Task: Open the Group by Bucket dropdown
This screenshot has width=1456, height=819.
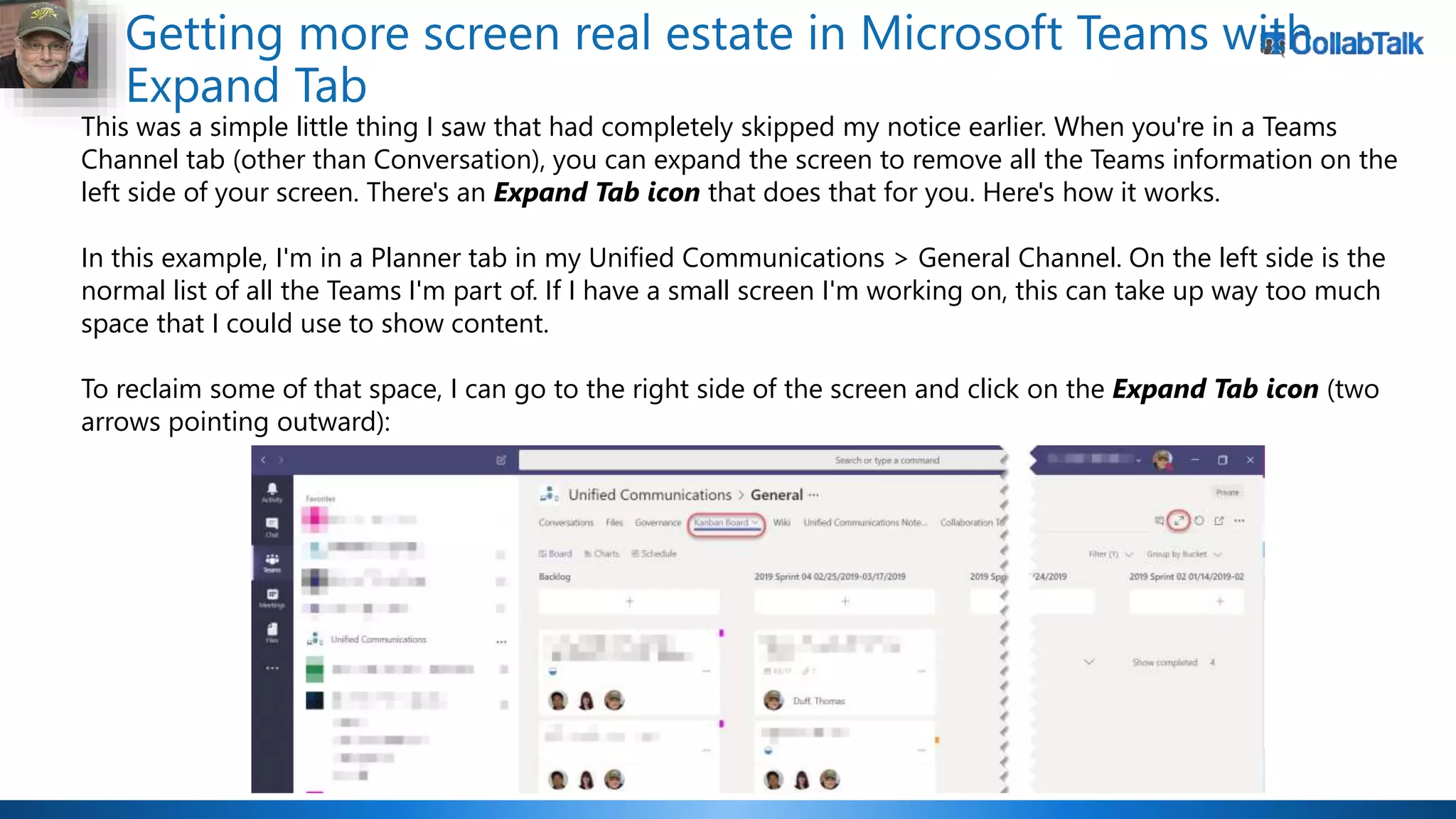Action: click(x=1183, y=554)
